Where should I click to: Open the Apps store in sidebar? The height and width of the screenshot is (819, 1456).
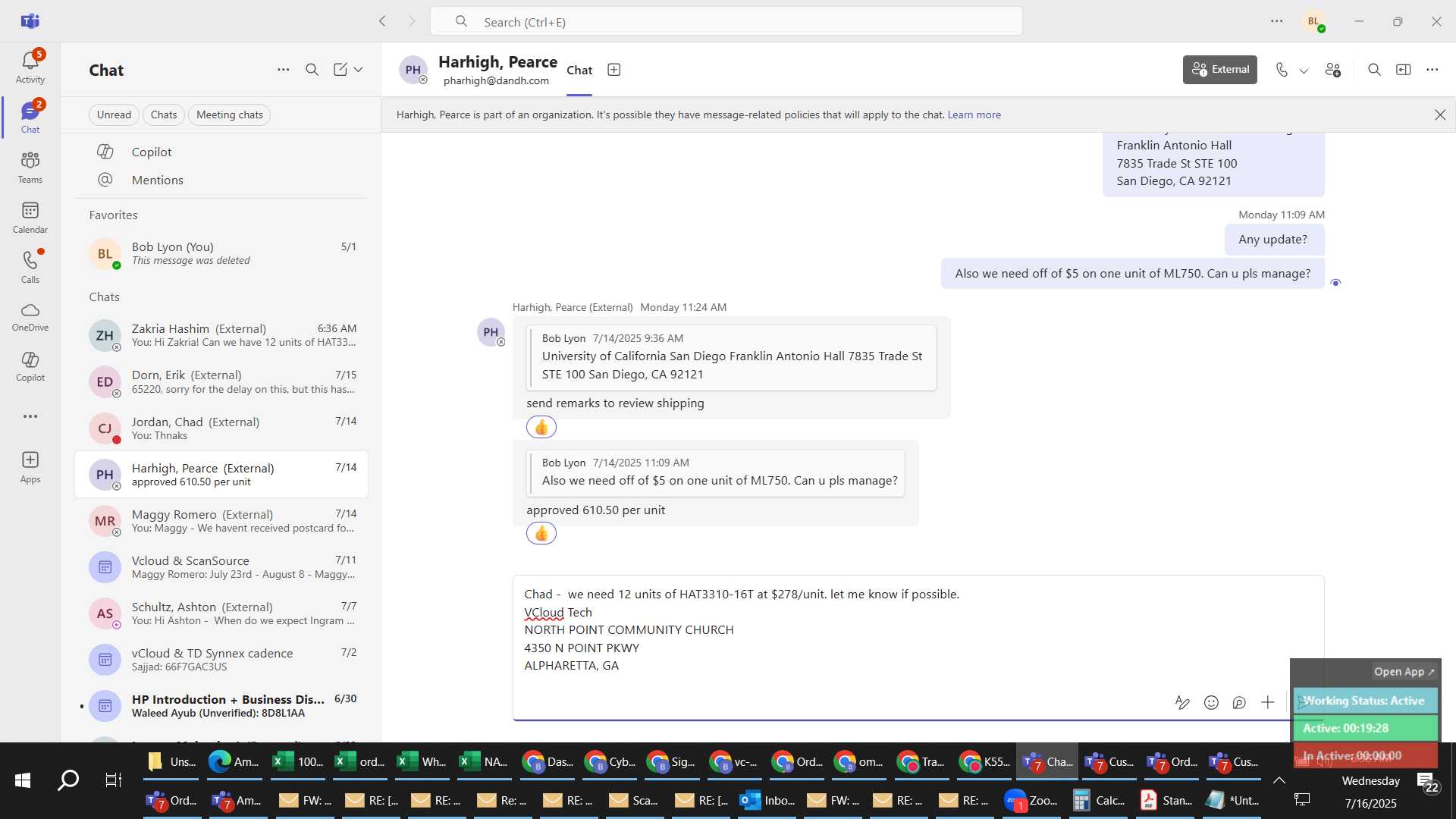[x=30, y=467]
